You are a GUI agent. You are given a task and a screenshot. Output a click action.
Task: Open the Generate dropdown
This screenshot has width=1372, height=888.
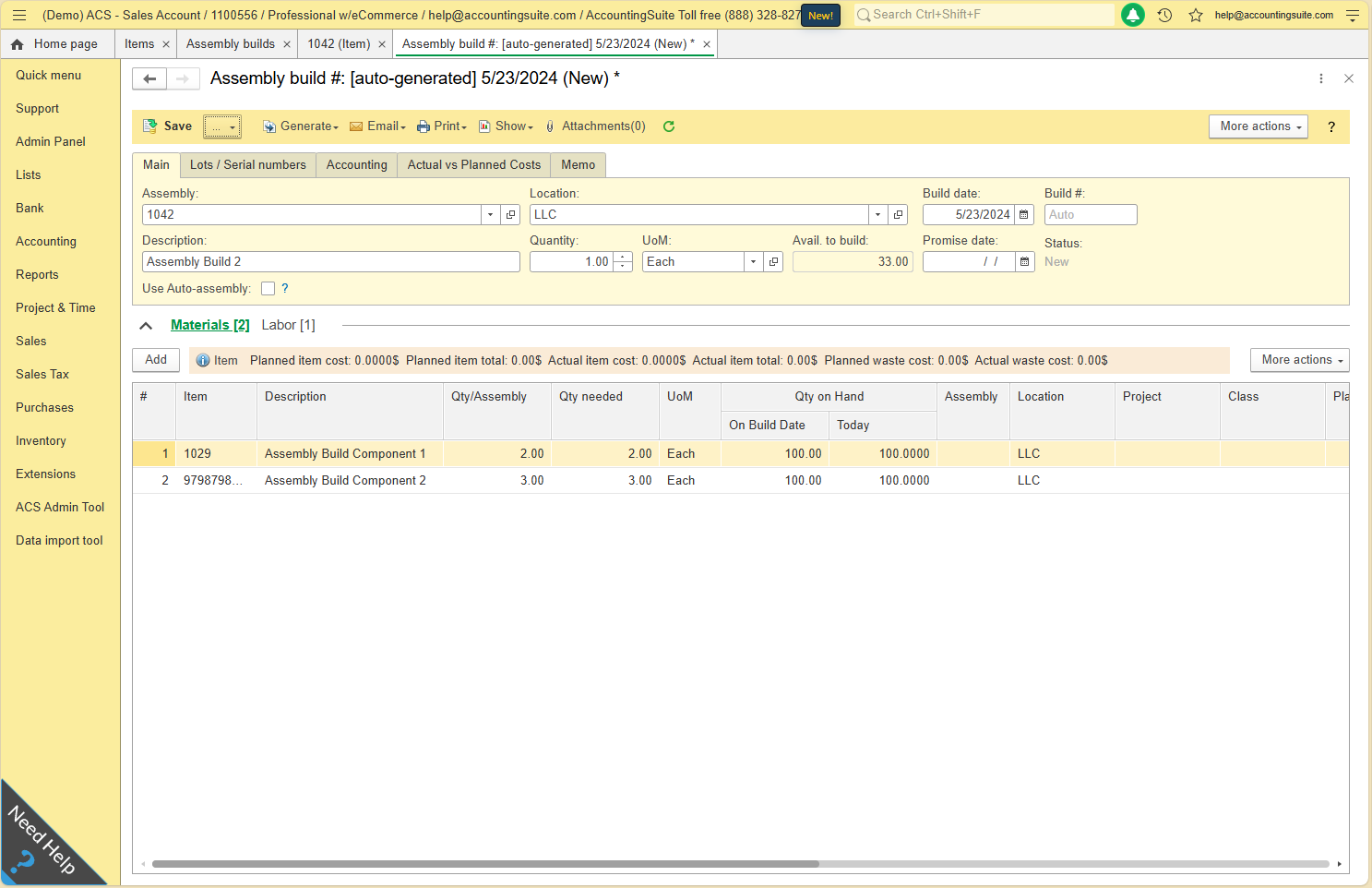click(301, 126)
